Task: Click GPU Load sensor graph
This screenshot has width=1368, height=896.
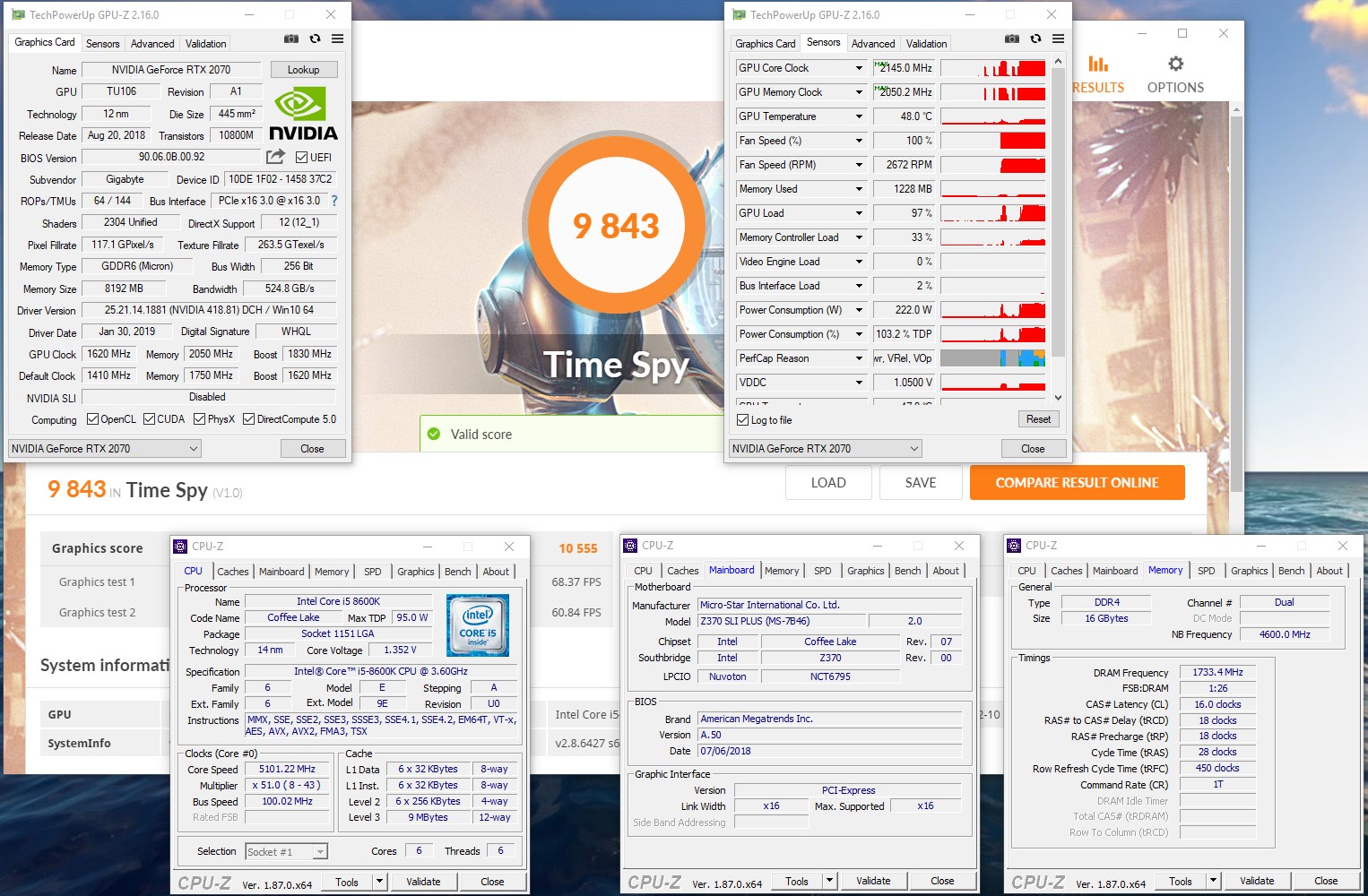Action: click(x=992, y=213)
